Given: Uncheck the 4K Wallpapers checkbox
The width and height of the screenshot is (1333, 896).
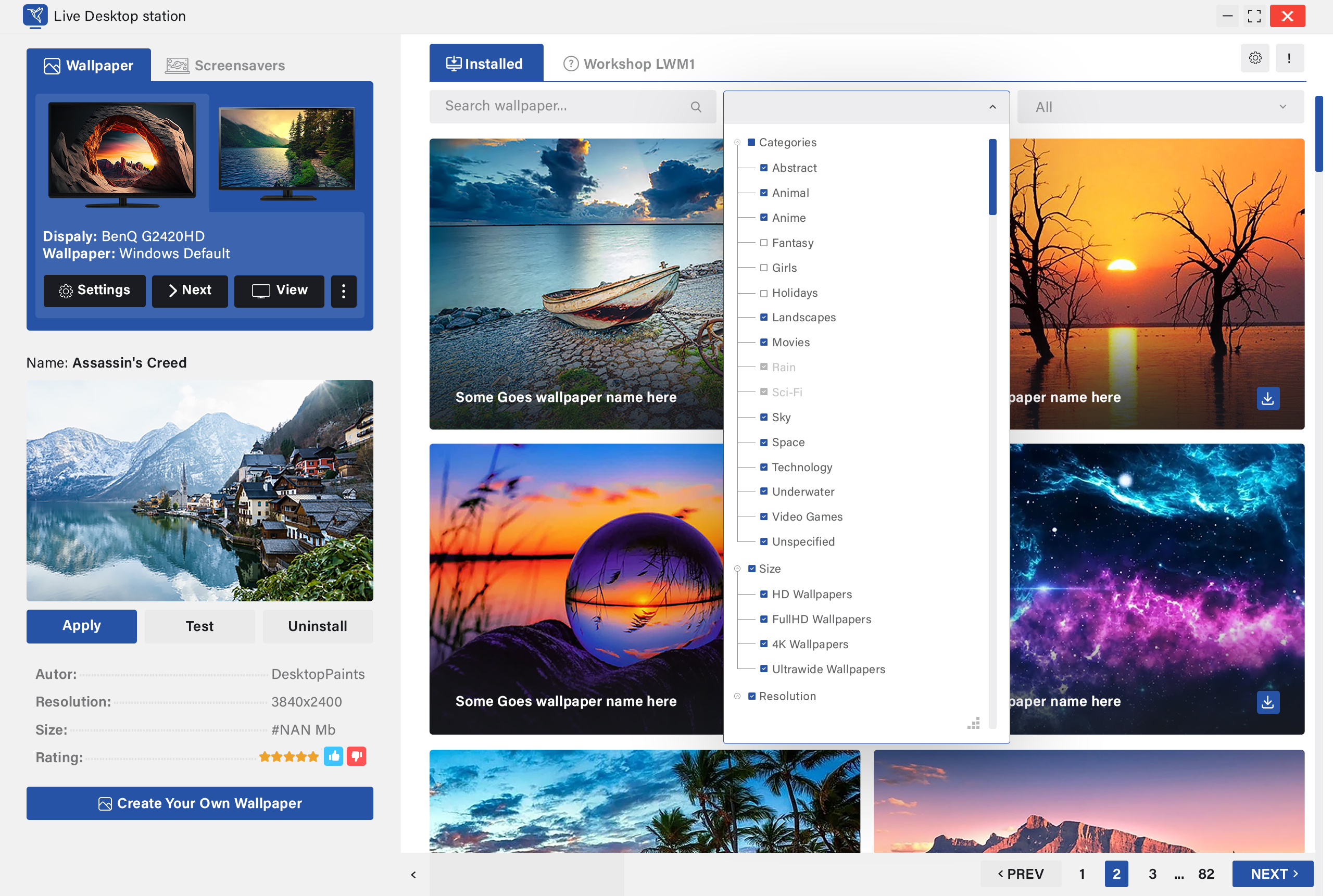Looking at the screenshot, I should [763, 644].
